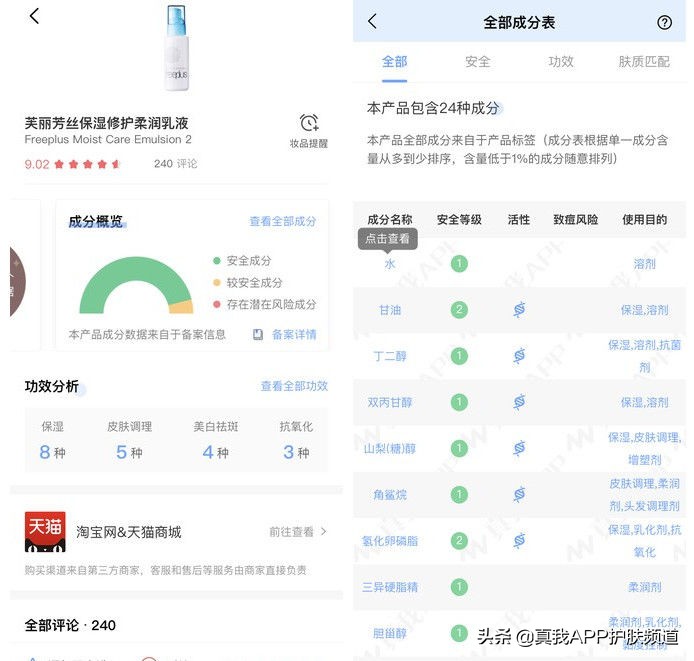Open 备案详情 link
This screenshot has height=661, width=694.
pyautogui.click(x=294, y=334)
